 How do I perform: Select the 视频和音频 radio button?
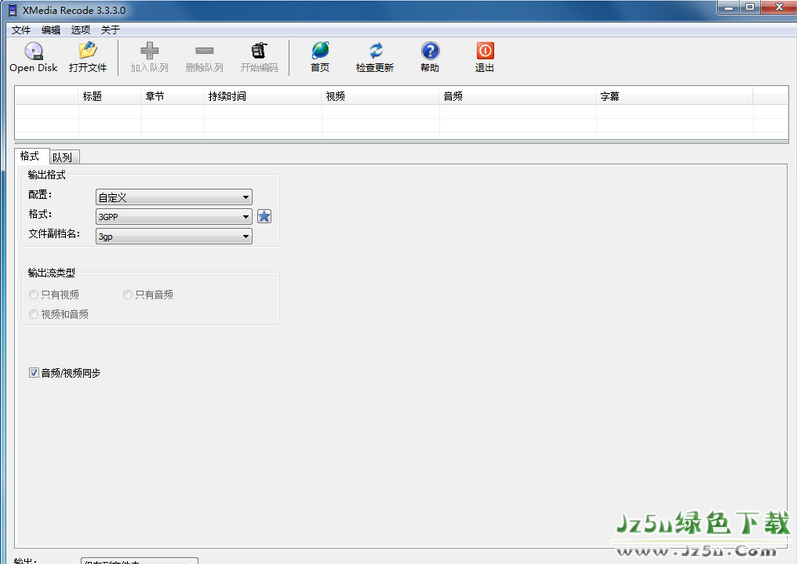point(34,315)
